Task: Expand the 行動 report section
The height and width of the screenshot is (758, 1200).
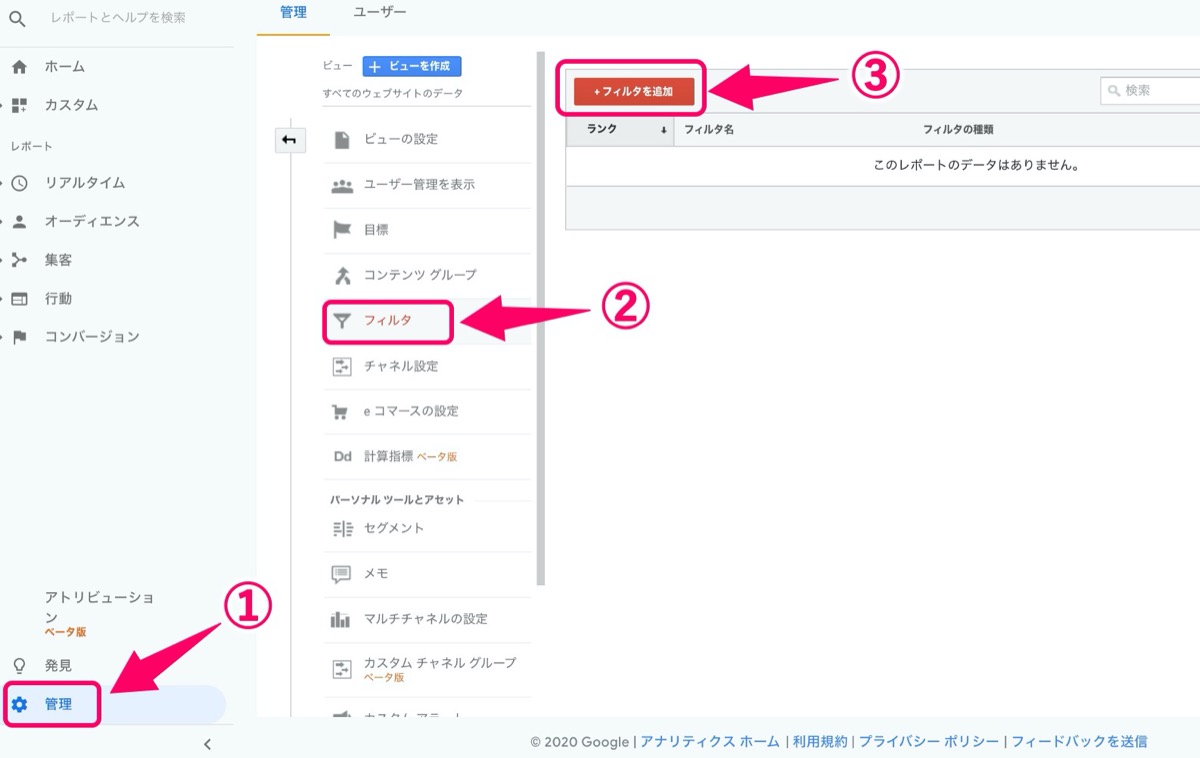Action: point(3,299)
